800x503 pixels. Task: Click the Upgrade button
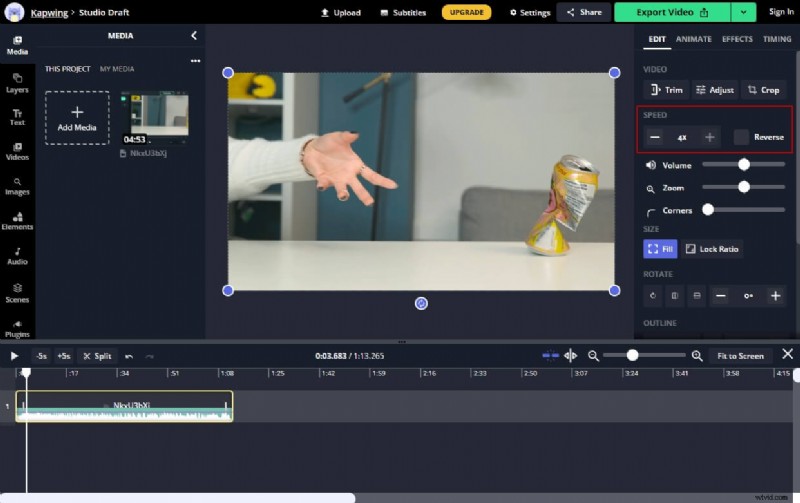pos(466,12)
